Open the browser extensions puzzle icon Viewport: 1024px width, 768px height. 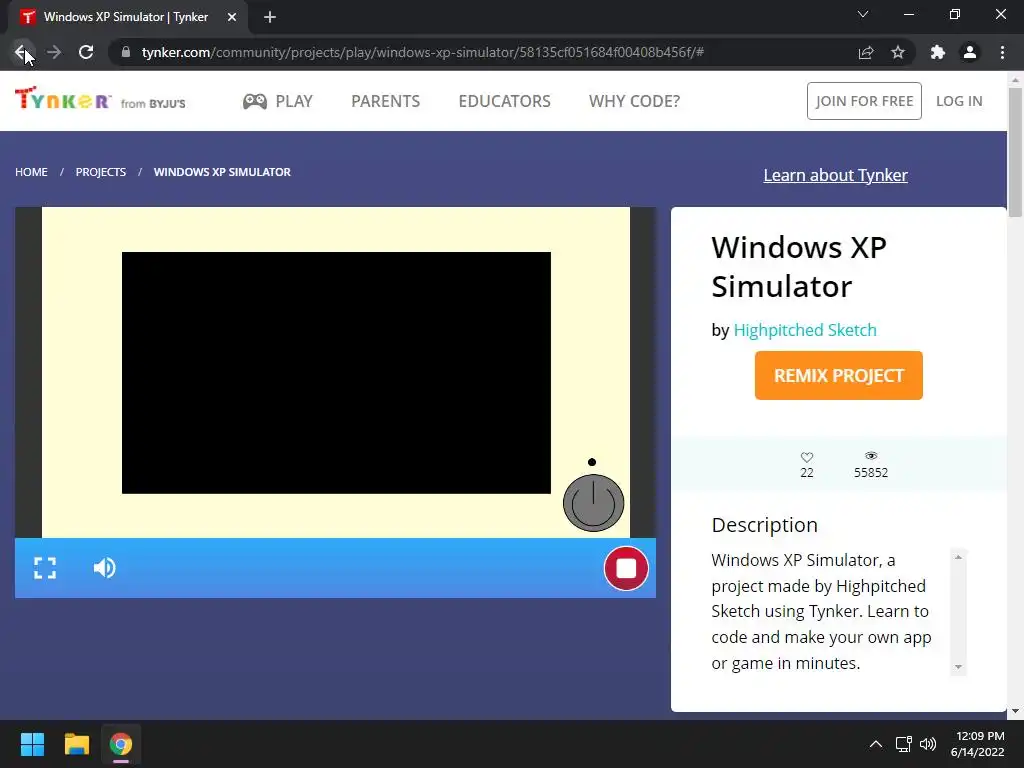(938, 52)
